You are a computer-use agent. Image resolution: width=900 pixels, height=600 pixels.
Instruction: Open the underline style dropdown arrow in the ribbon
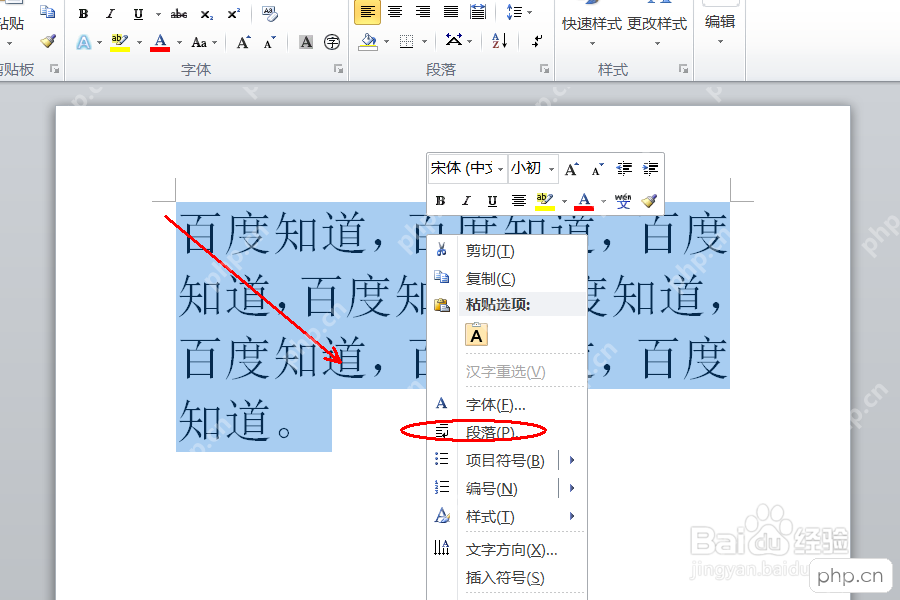tap(158, 14)
